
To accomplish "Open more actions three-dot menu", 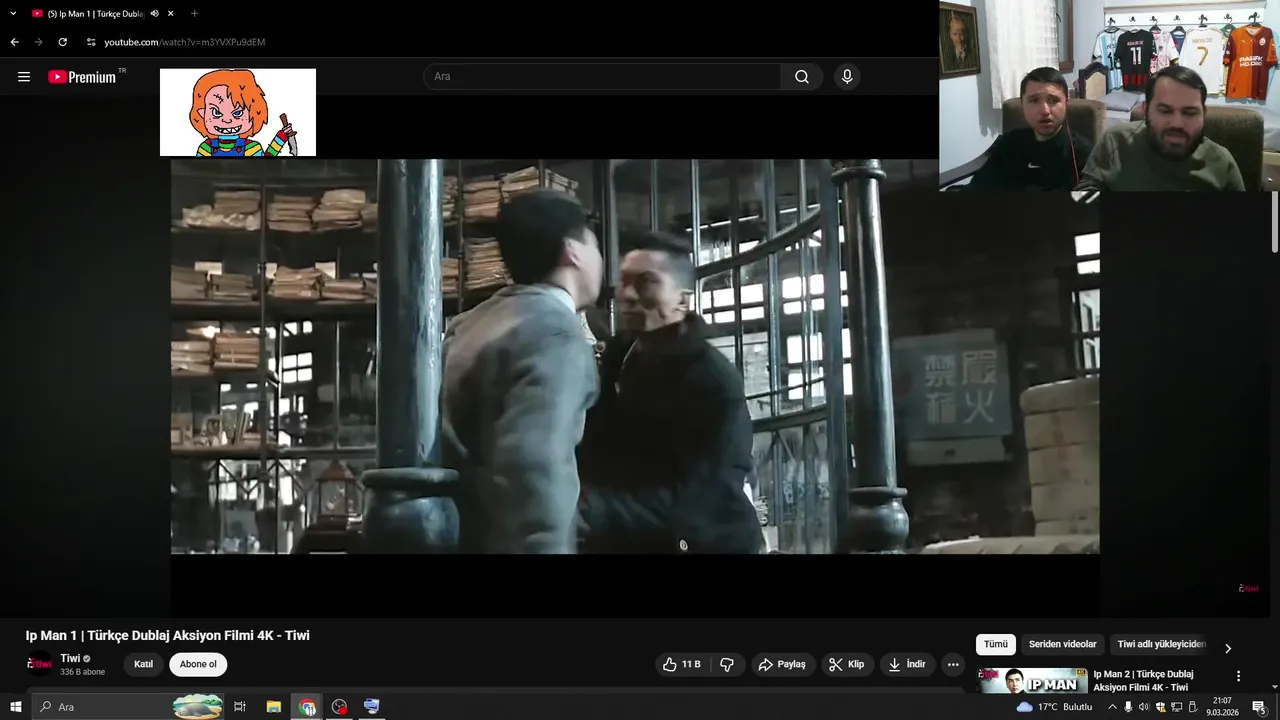I will coord(953,664).
